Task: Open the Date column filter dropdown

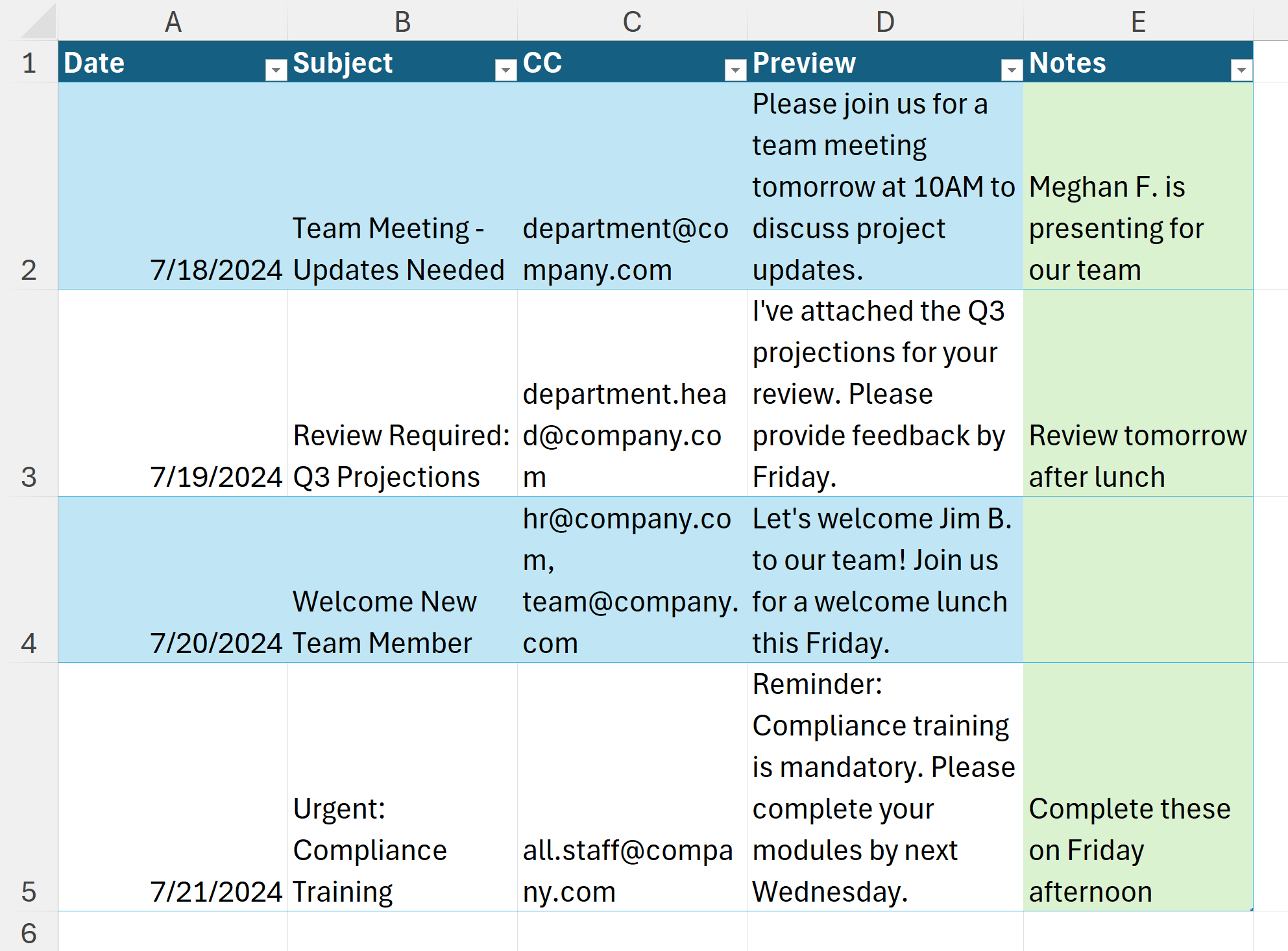Action: 276,69
